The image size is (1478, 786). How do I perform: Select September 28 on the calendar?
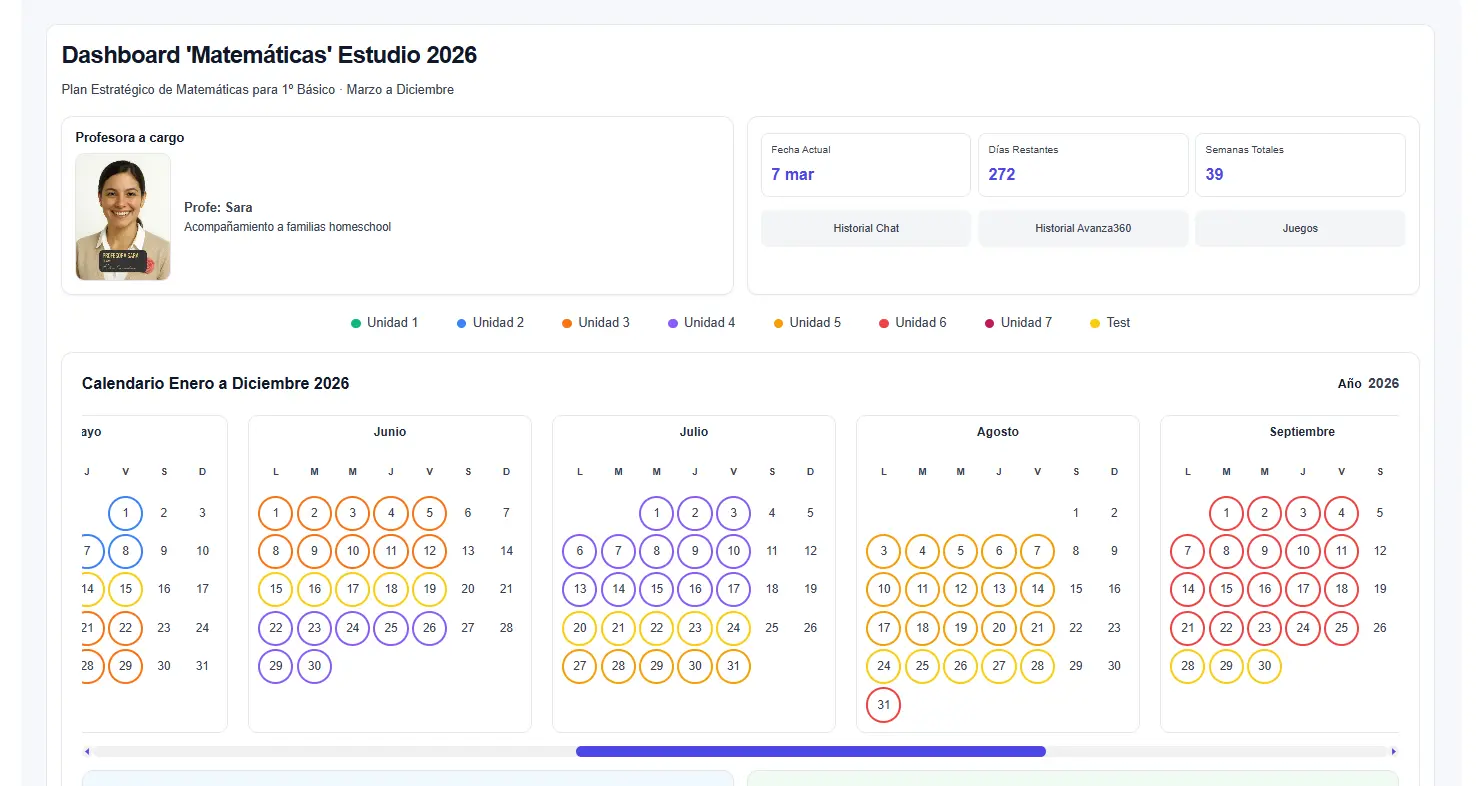pyautogui.click(x=1187, y=666)
